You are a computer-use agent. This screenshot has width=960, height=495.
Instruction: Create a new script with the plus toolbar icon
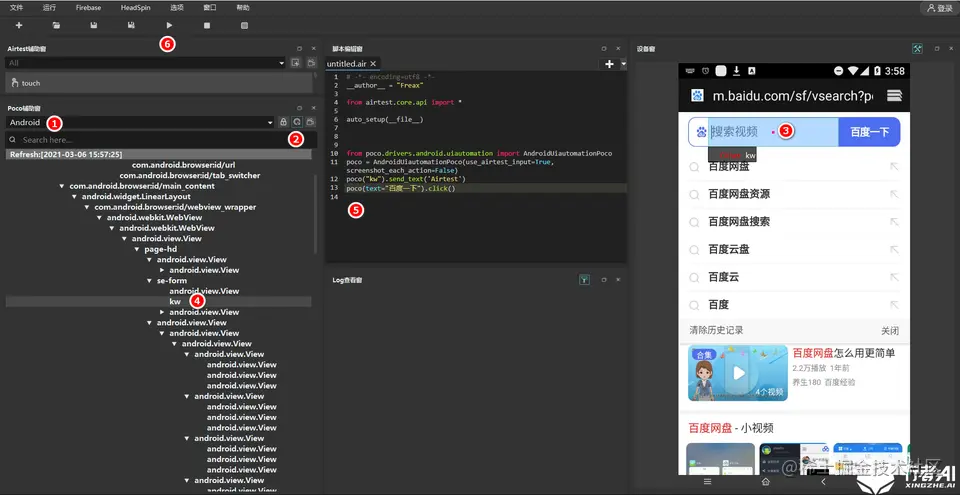(x=19, y=26)
